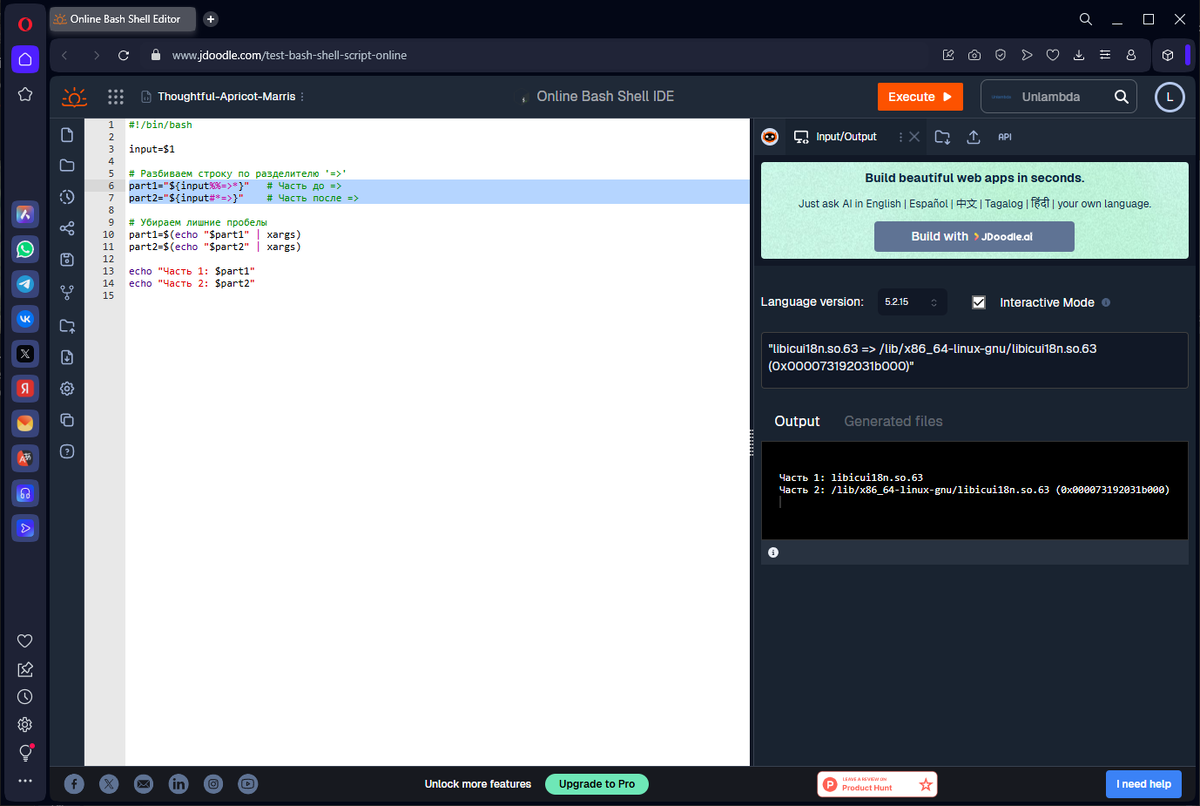Click the JDoodle sun logo icon
The image size is (1200, 806).
75,97
